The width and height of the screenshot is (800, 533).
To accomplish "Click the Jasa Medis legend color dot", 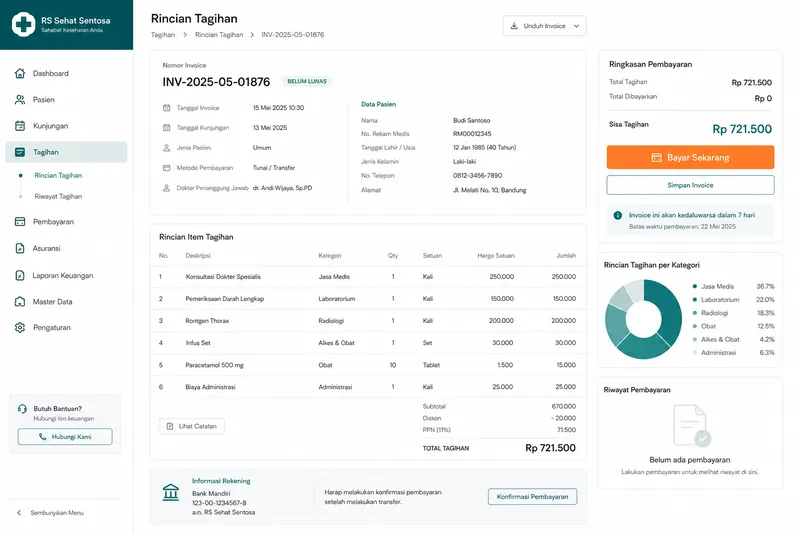I will coord(694,287).
